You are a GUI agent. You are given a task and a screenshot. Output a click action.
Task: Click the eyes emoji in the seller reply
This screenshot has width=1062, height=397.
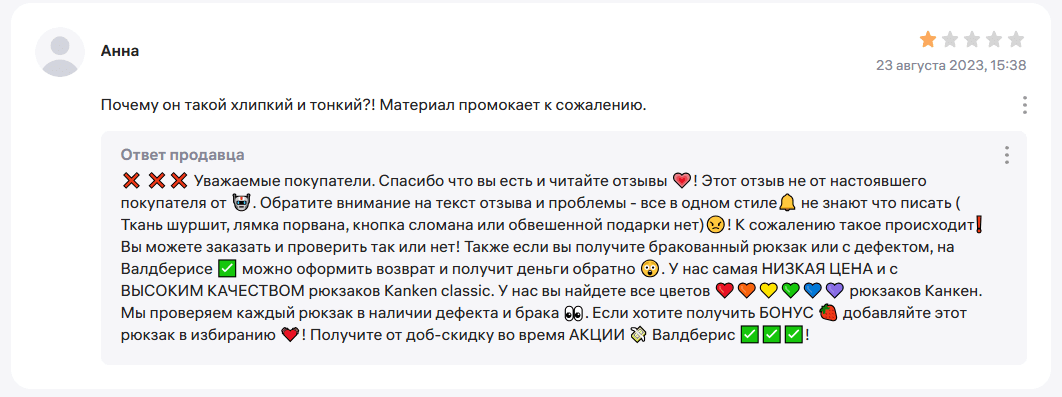pyautogui.click(x=573, y=314)
